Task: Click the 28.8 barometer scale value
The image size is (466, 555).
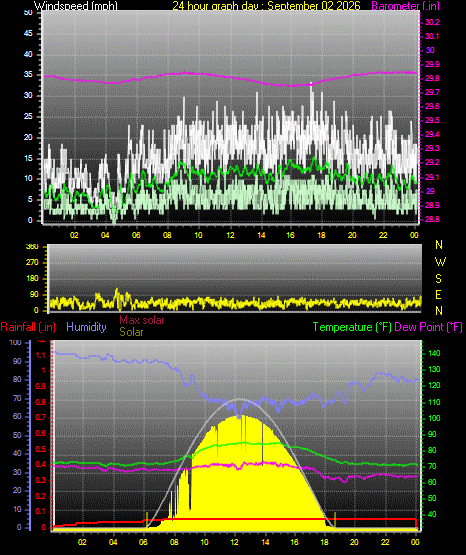Action: (x=432, y=219)
